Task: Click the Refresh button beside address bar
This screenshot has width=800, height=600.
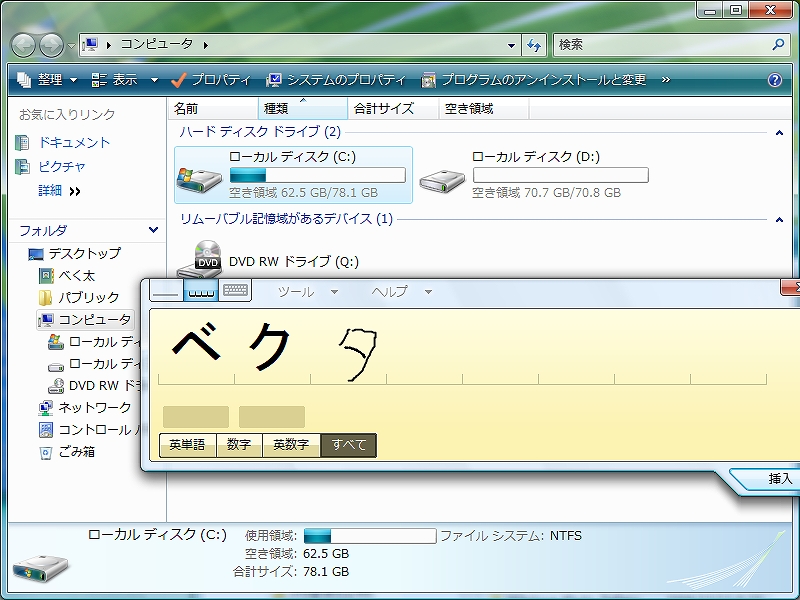Action: [534, 45]
